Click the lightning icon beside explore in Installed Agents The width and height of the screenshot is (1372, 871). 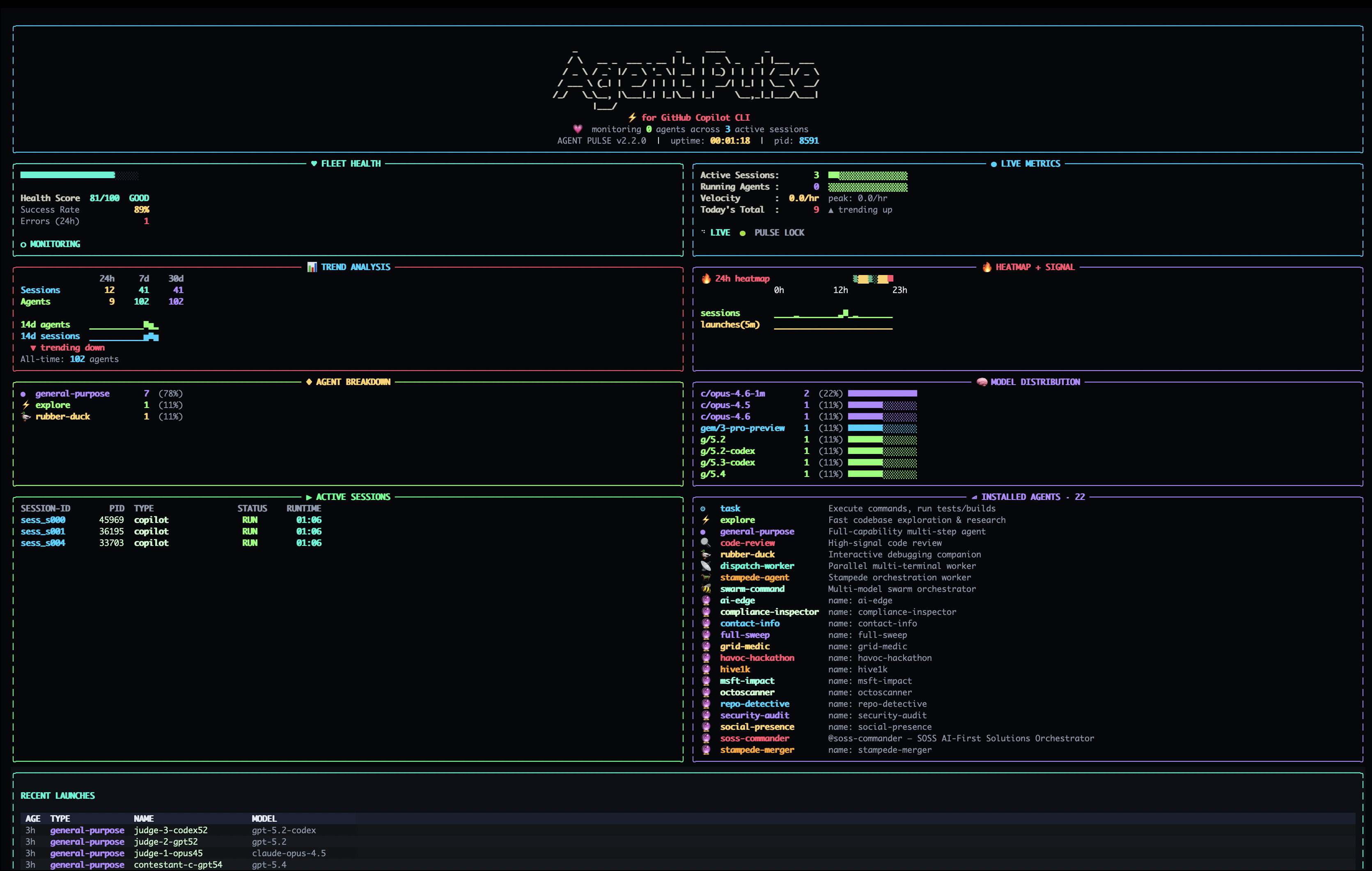click(x=705, y=520)
